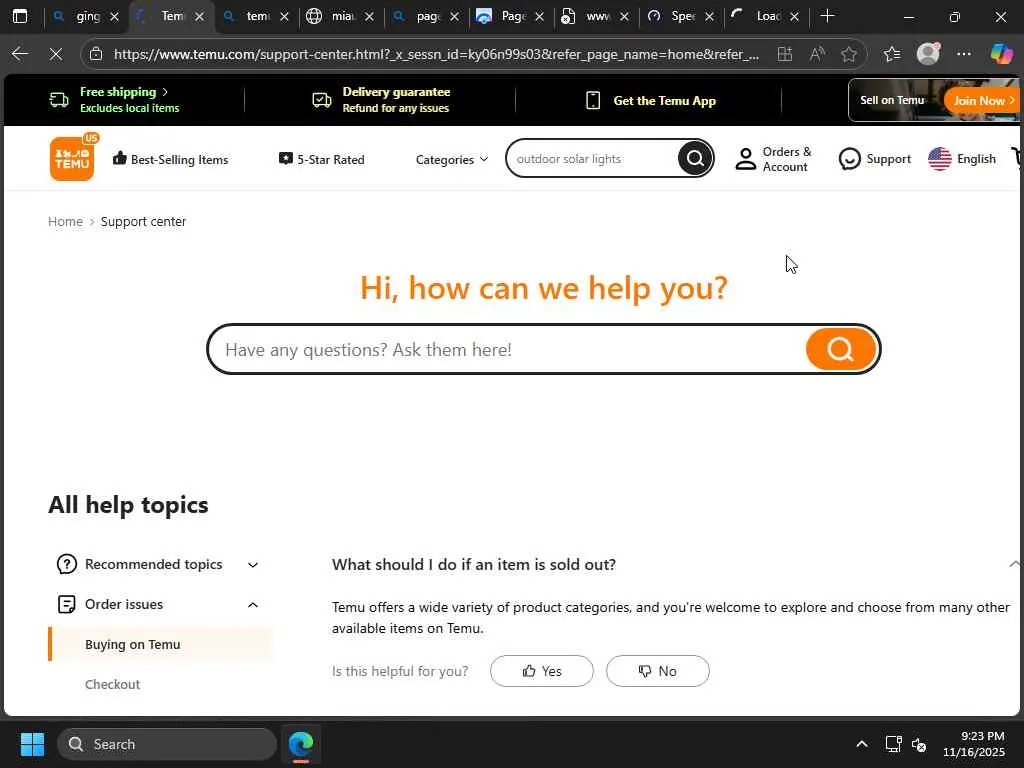Click the Free shipping truck icon

coord(59,100)
